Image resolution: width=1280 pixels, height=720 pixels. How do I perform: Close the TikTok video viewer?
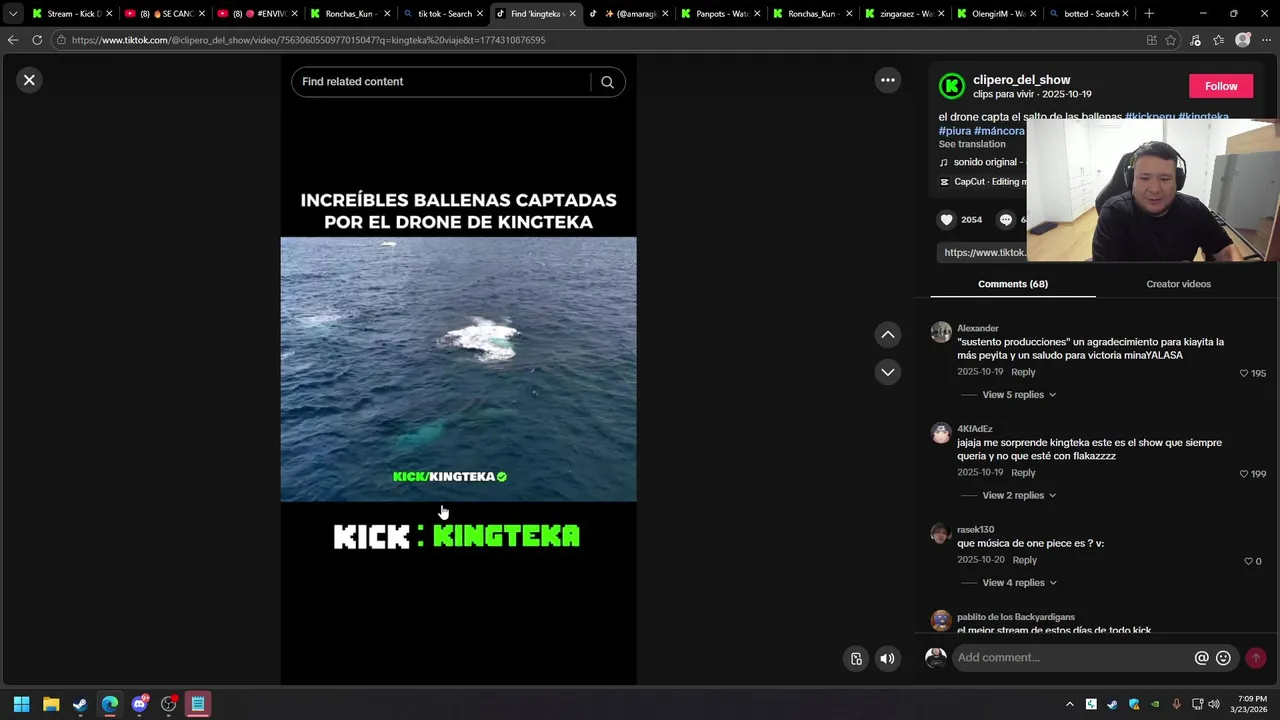[x=29, y=80]
